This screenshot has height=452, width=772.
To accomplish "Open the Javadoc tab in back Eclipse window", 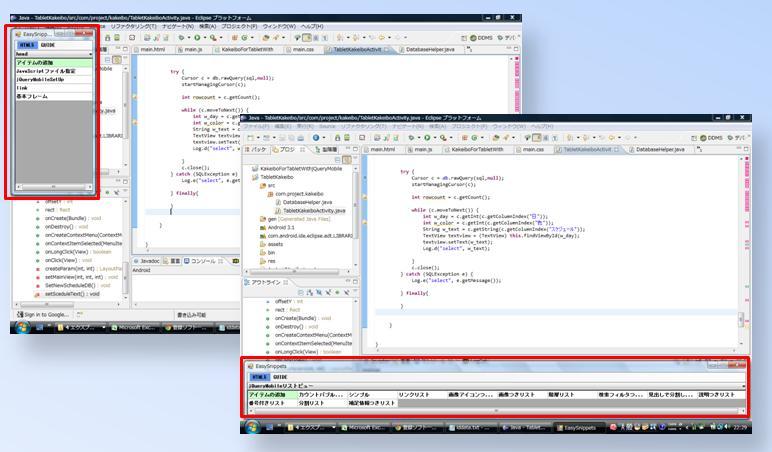I will pos(147,261).
